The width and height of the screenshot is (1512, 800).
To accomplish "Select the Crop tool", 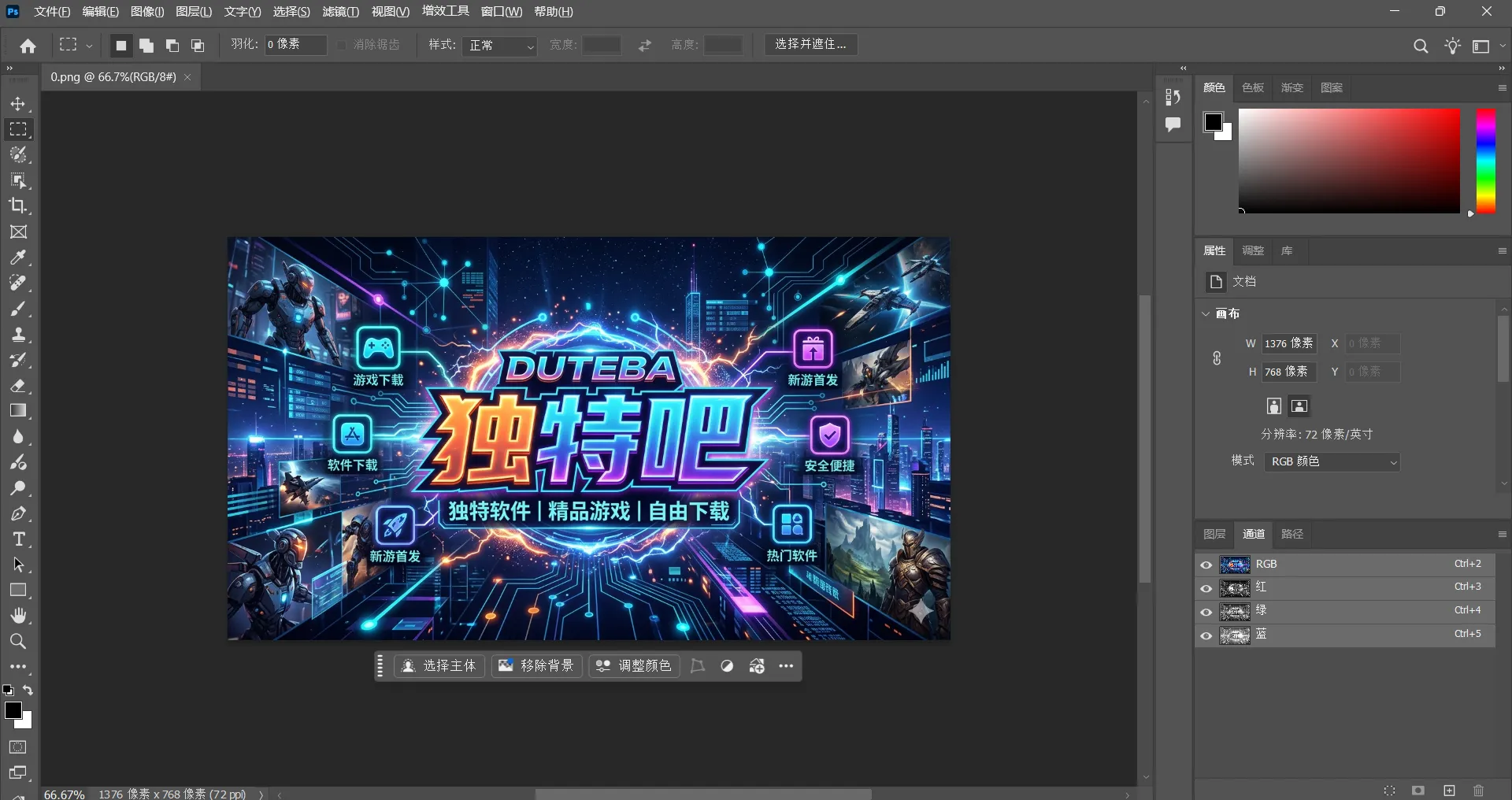I will coord(19,206).
